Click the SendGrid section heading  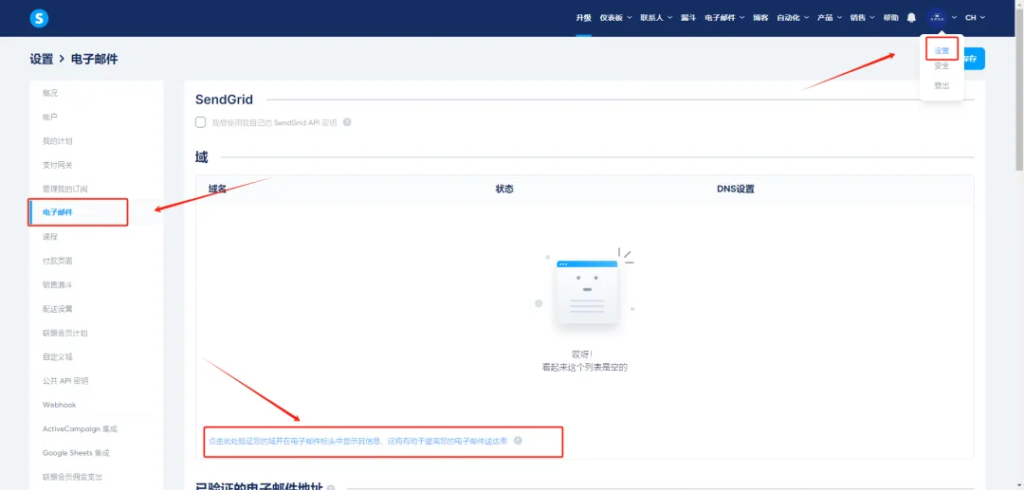[224, 99]
